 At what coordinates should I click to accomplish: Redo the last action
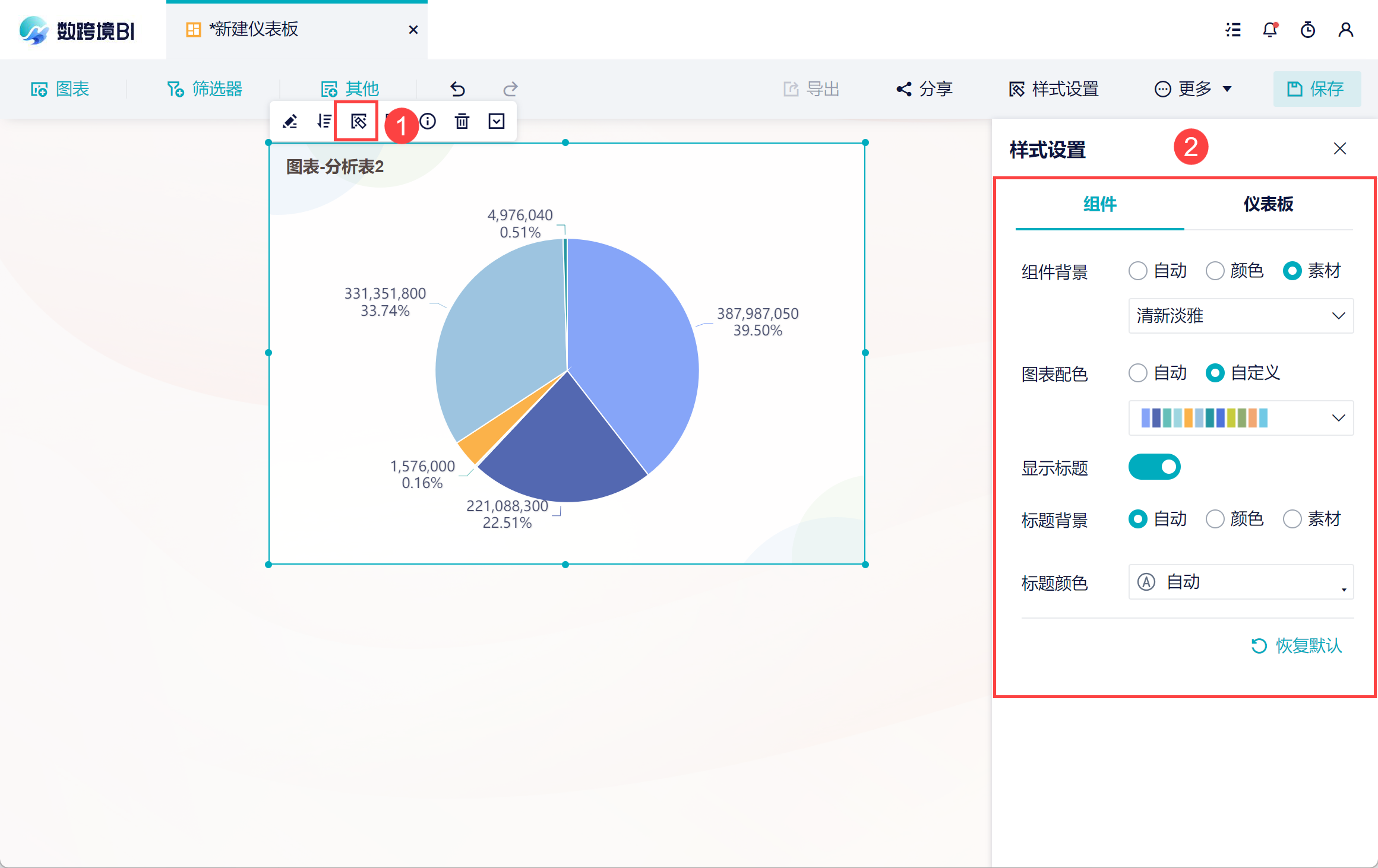[x=510, y=89]
